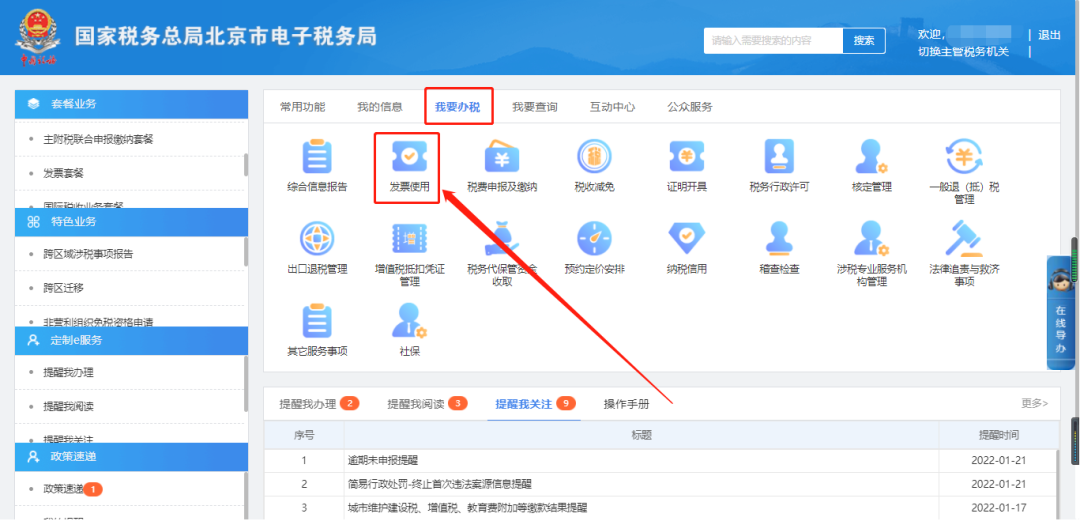The width and height of the screenshot is (1080, 521).
Task: Select the 我要办税 tab
Action: [x=457, y=107]
